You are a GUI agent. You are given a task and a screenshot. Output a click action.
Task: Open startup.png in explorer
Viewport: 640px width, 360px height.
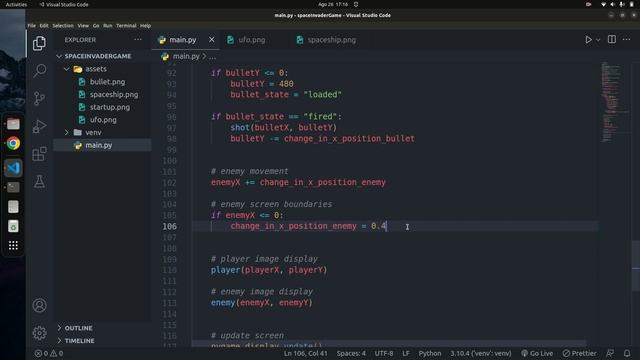click(x=110, y=107)
